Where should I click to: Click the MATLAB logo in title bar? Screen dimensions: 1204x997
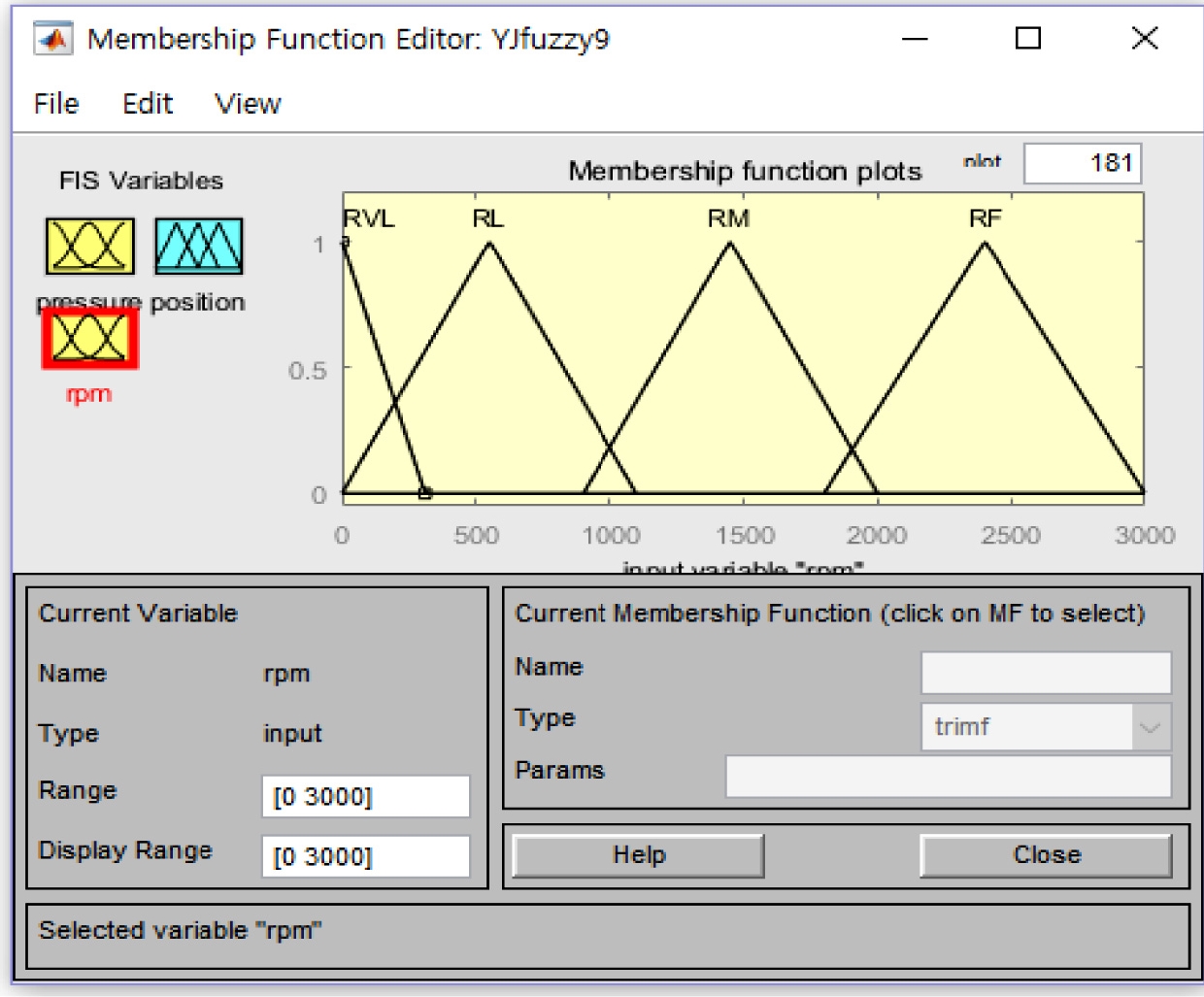(x=52, y=39)
